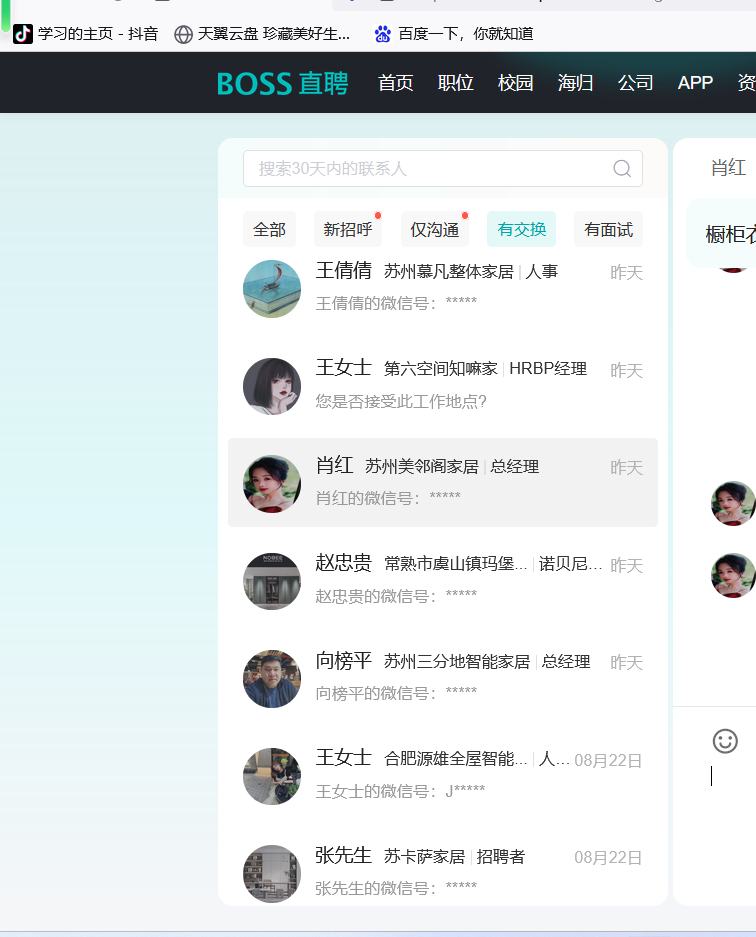
Task: Click 张先生's avatar
Action: tap(272, 874)
